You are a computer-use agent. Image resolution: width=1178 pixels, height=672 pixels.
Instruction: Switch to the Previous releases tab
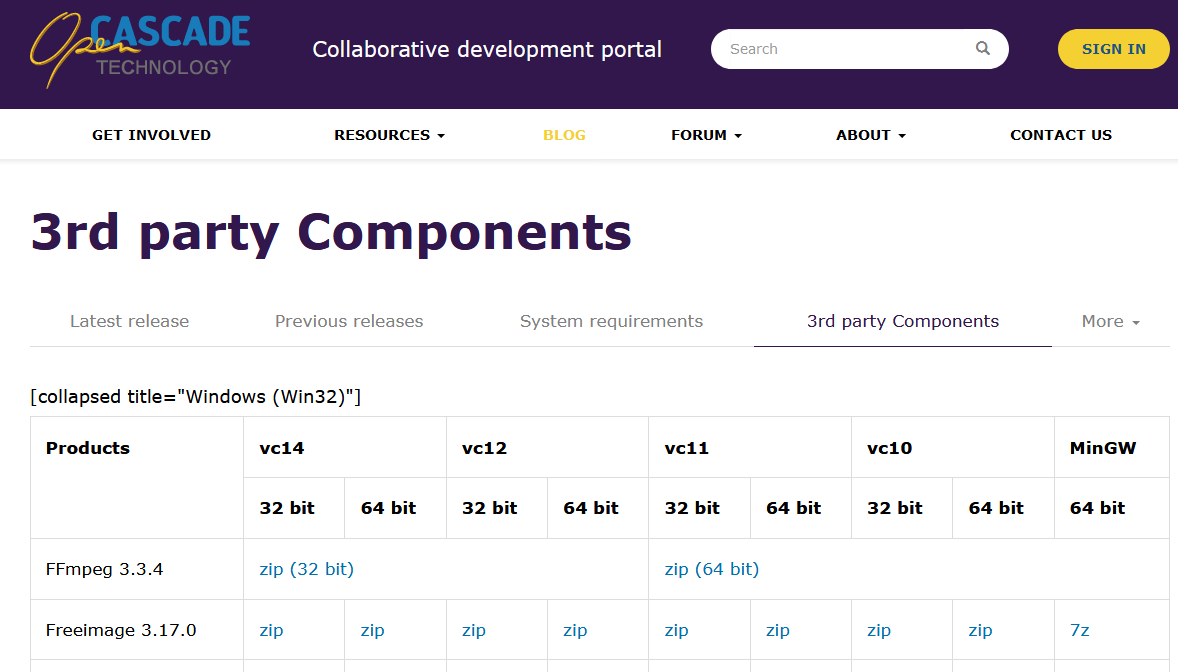(x=349, y=321)
